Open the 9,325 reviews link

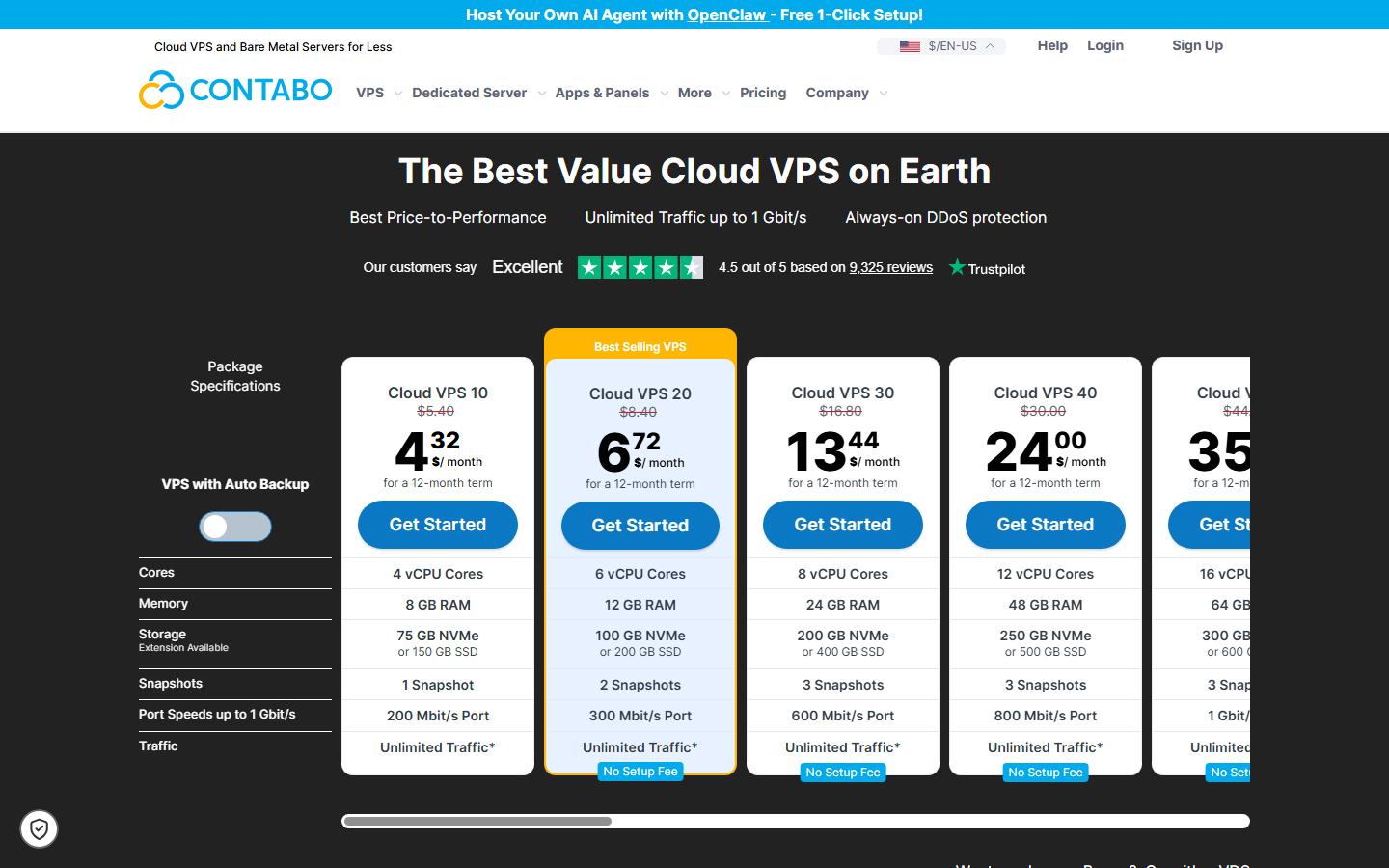pos(891,267)
